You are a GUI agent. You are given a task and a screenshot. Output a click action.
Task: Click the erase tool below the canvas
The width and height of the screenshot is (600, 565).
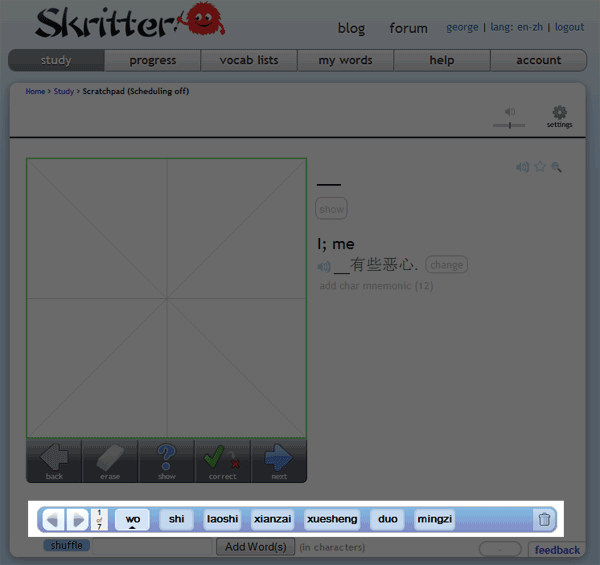[110, 461]
